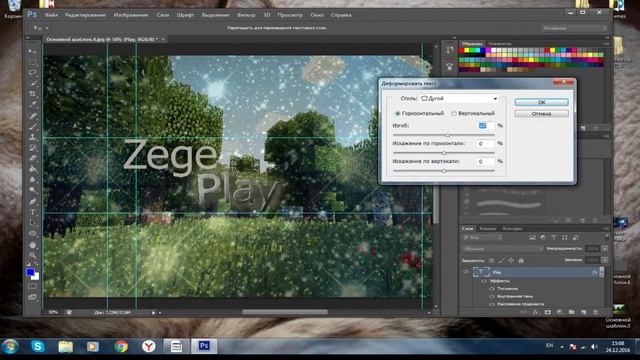Screen dimensions: 640x360
Task: Select the Pen tool
Action: pyautogui.click(x=32, y=202)
